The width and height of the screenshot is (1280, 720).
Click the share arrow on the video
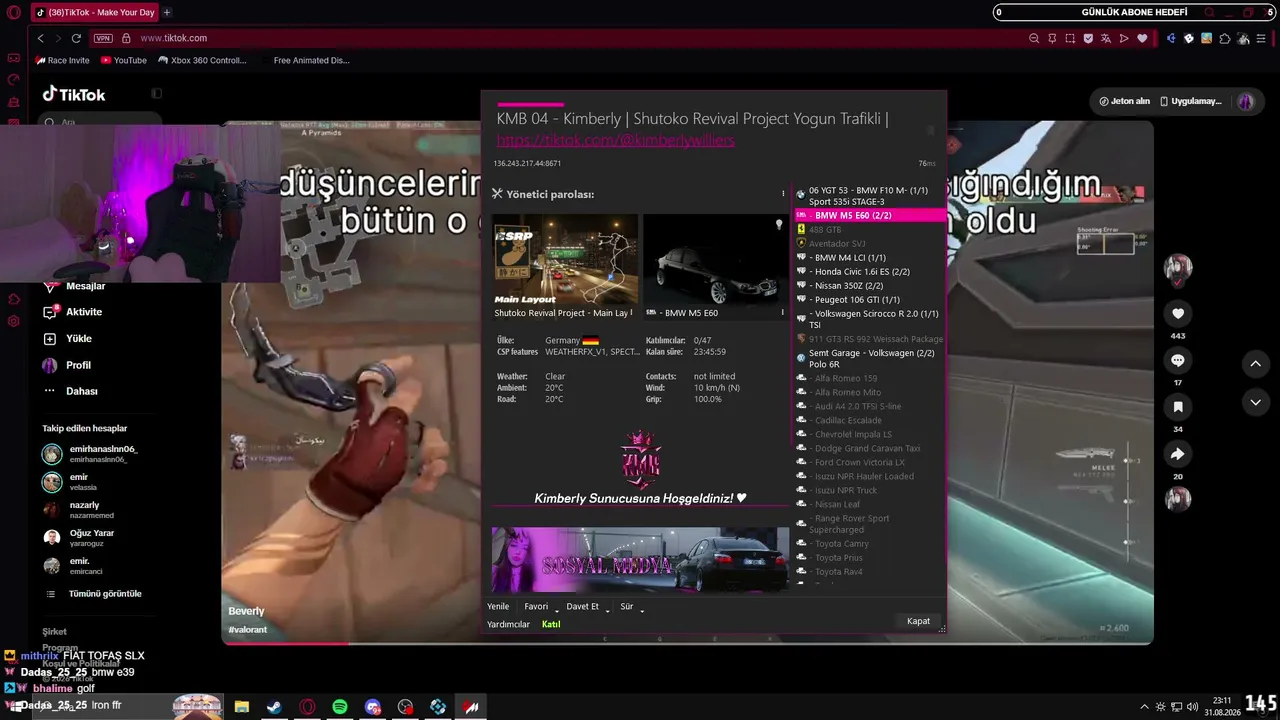[x=1178, y=454]
